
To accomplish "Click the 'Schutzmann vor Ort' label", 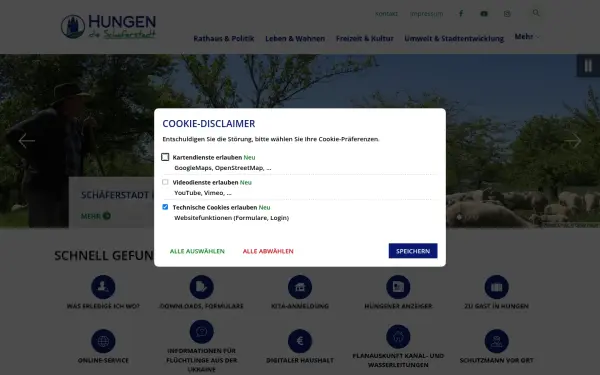I will coord(496,360).
